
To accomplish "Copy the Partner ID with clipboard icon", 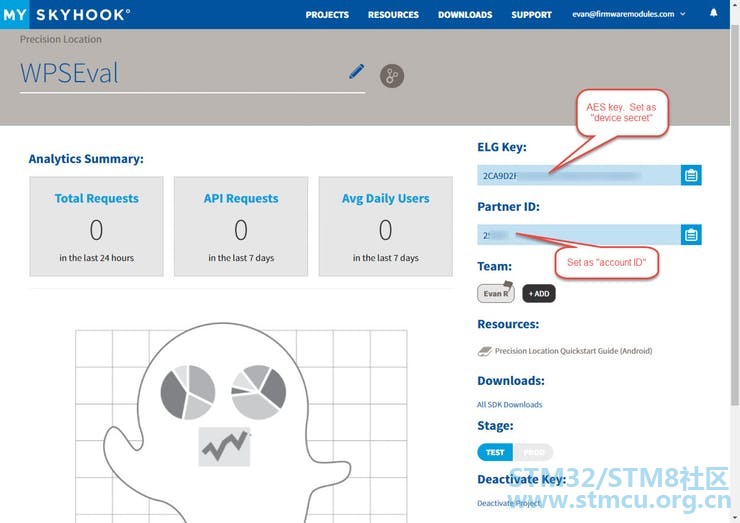I will [x=691, y=235].
